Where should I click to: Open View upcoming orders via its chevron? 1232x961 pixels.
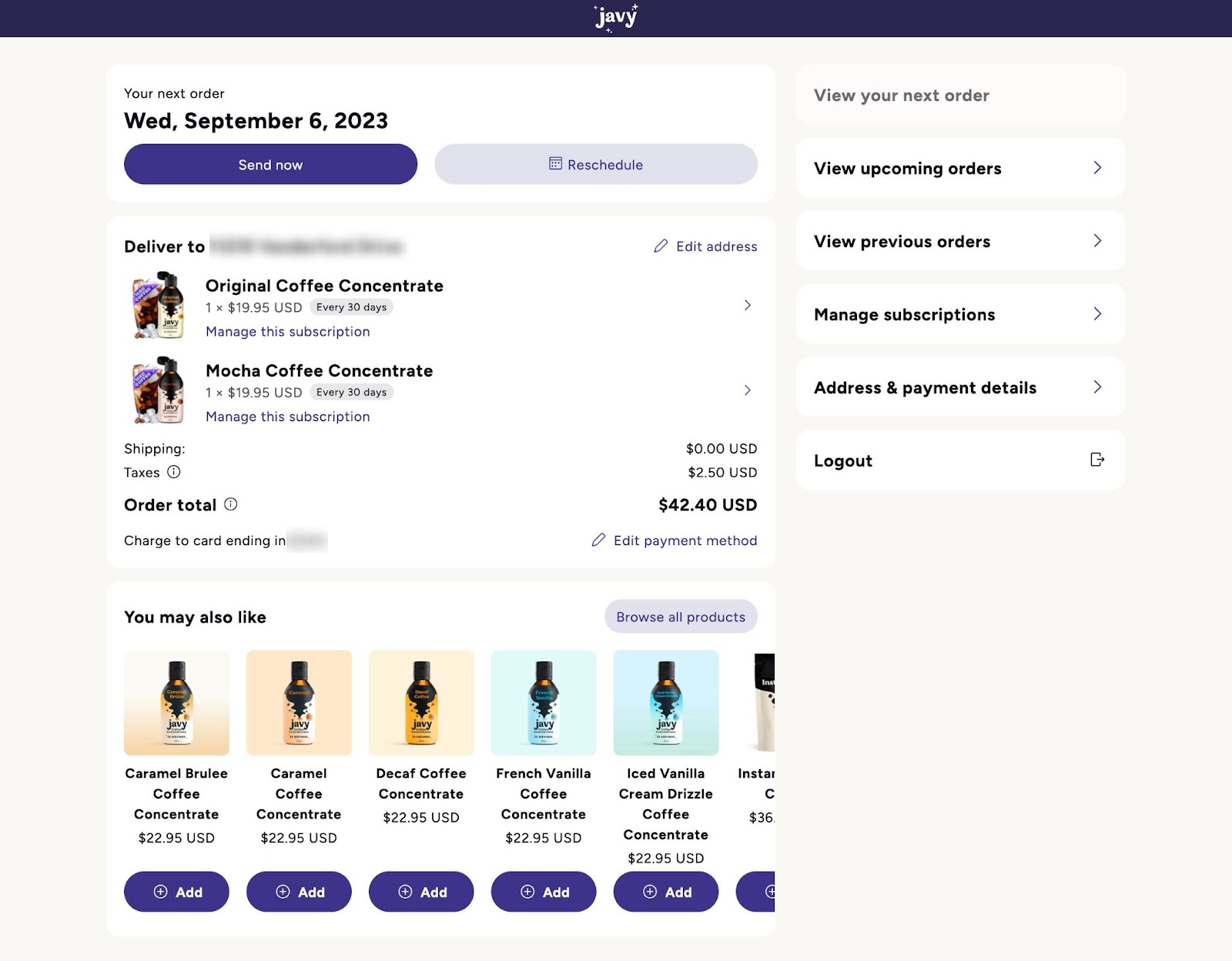coord(1099,168)
